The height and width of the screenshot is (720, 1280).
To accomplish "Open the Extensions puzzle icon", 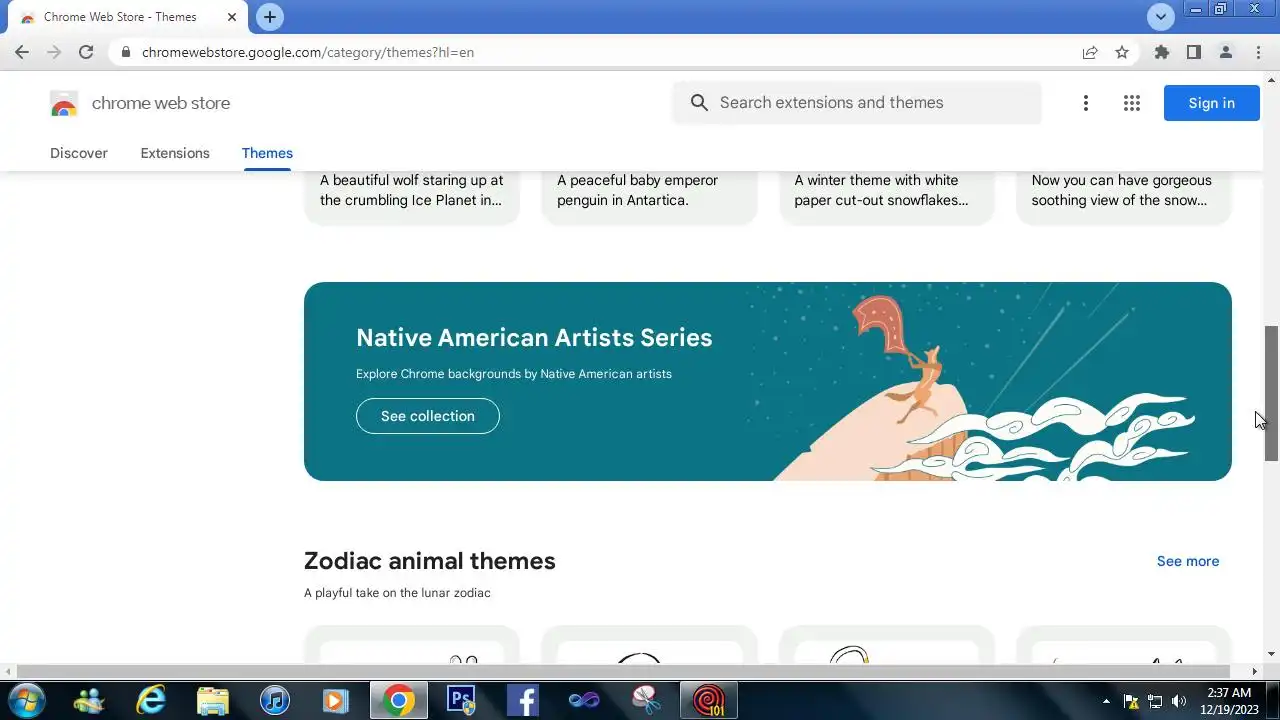I will [x=1161, y=52].
